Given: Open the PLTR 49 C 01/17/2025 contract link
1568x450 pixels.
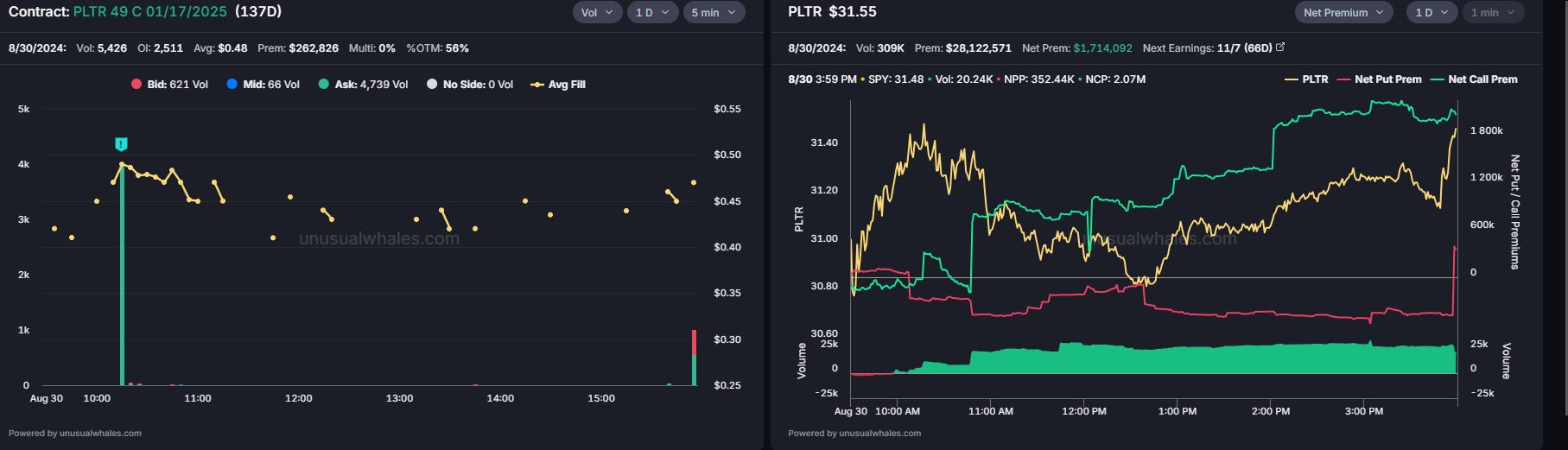Looking at the screenshot, I should [150, 12].
